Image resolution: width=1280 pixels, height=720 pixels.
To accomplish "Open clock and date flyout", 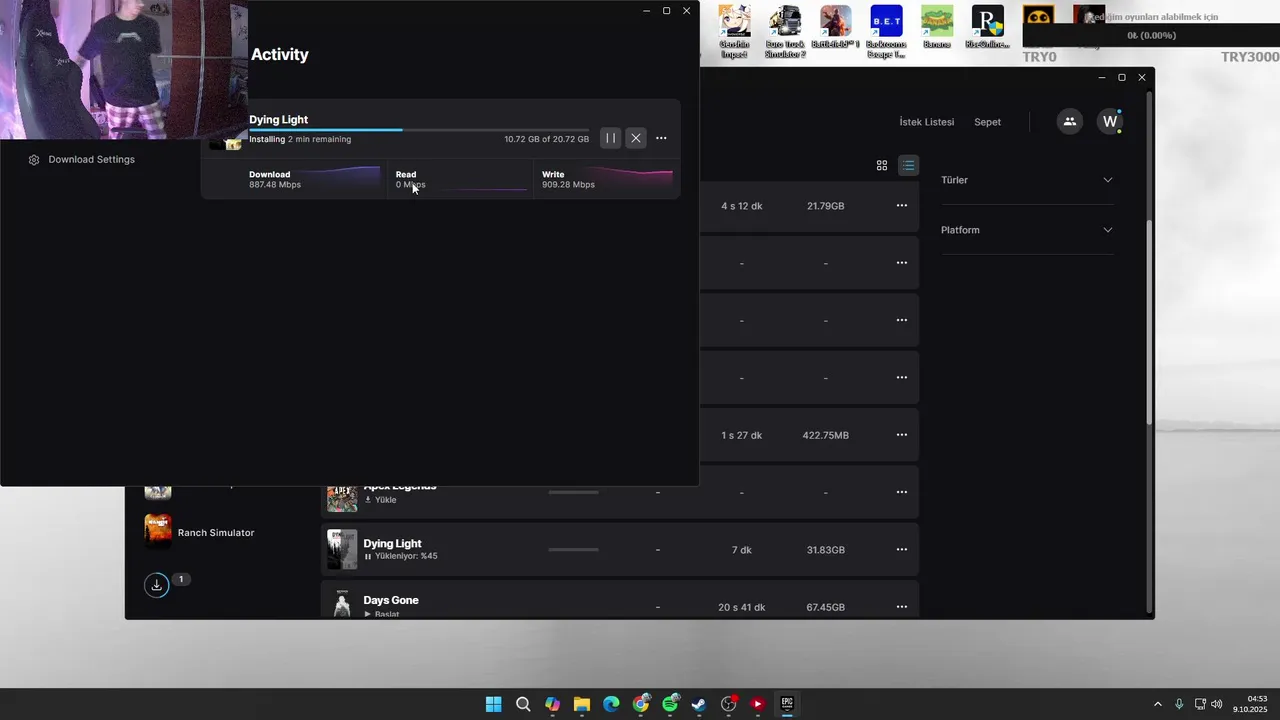I will pos(1250,704).
